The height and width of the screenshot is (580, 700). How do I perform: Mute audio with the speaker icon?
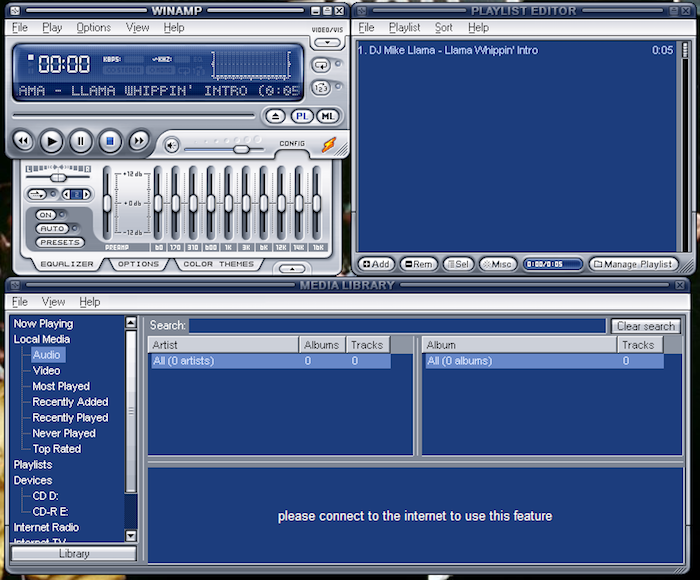pos(171,145)
